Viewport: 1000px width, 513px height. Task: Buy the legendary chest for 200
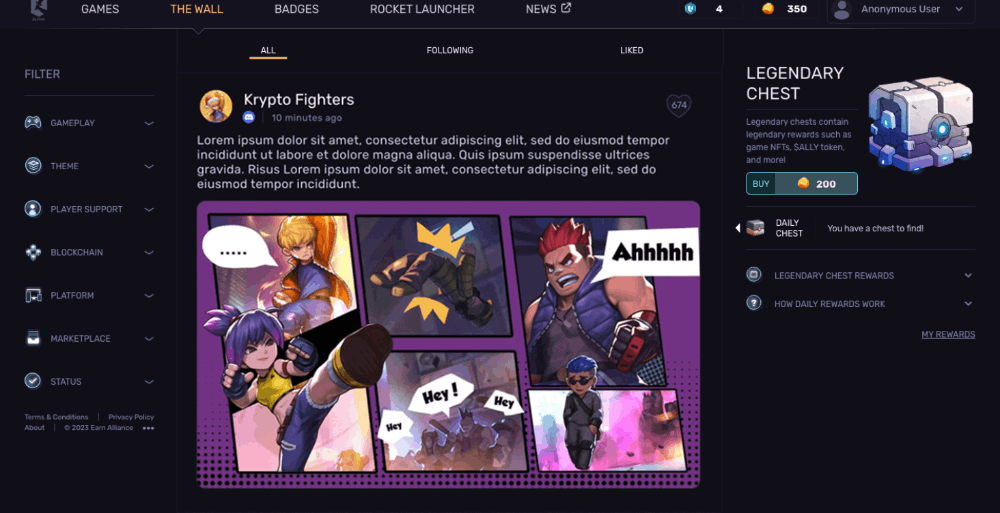801,184
